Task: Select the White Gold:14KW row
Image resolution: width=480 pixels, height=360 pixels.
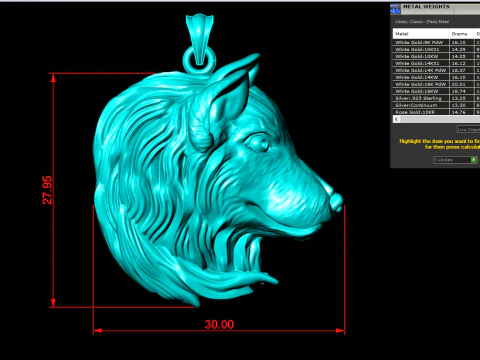Action: [436, 77]
